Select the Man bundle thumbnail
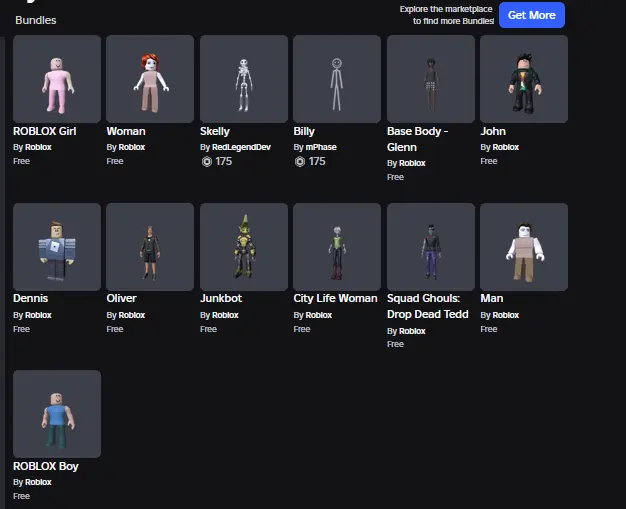626x509 pixels. pyautogui.click(x=524, y=247)
